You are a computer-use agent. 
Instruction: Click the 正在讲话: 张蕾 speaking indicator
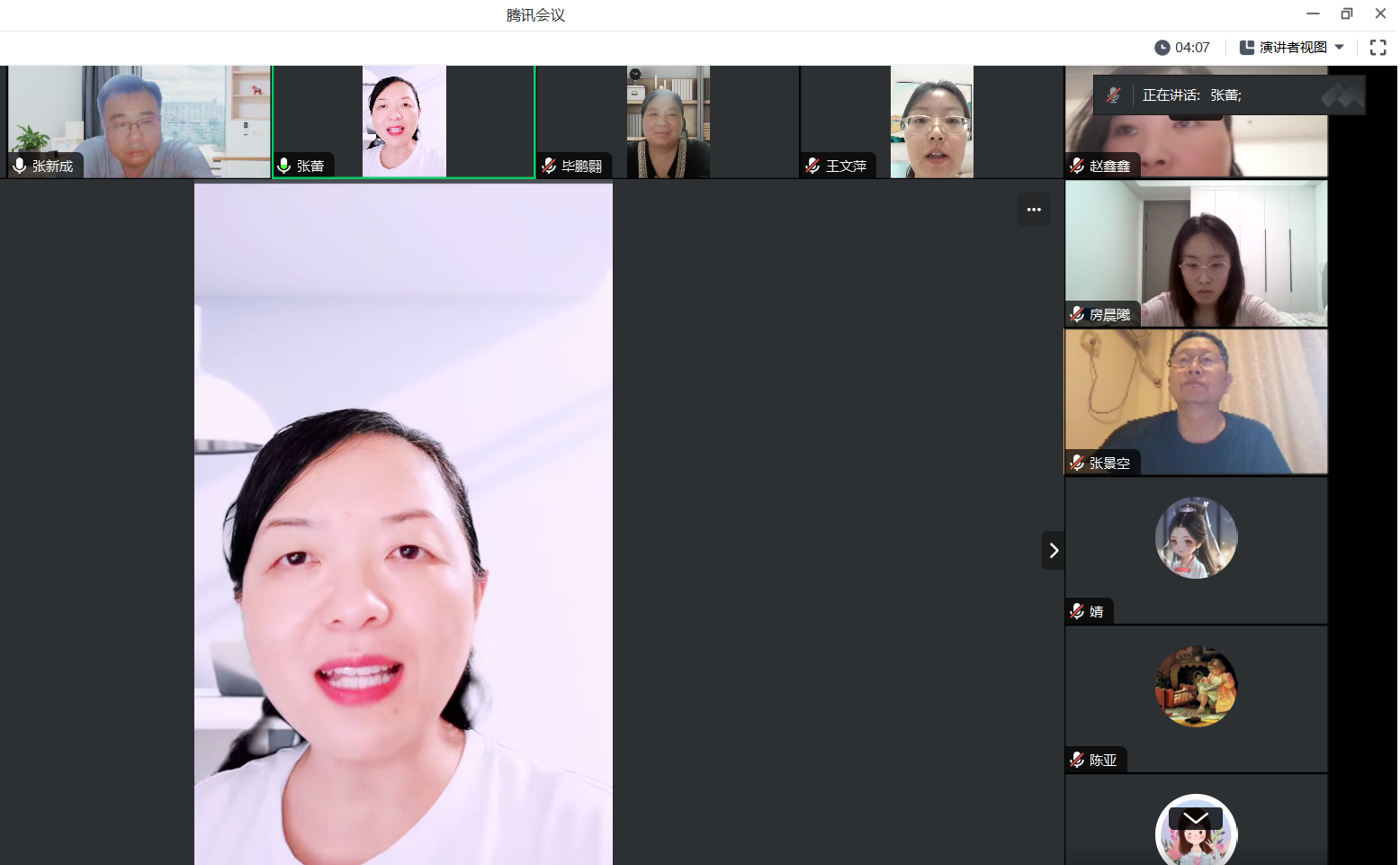click(1191, 95)
